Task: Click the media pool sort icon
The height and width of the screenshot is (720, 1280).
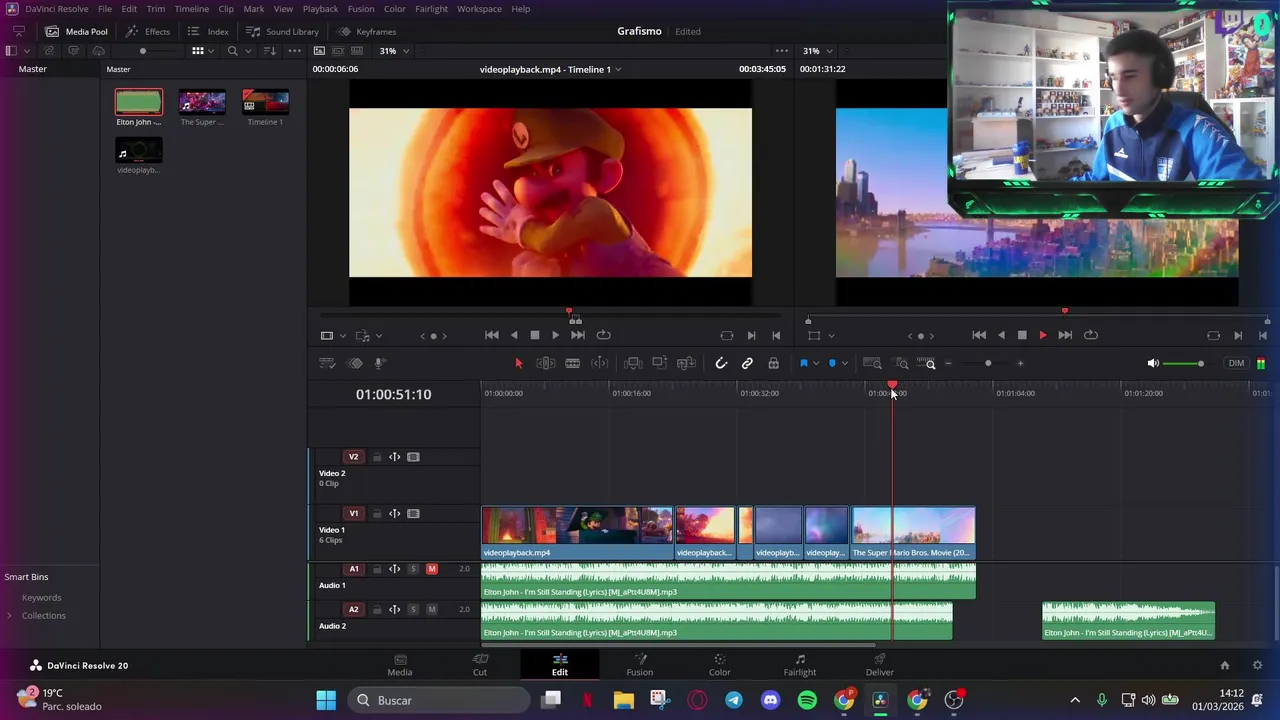Action: (x=269, y=51)
